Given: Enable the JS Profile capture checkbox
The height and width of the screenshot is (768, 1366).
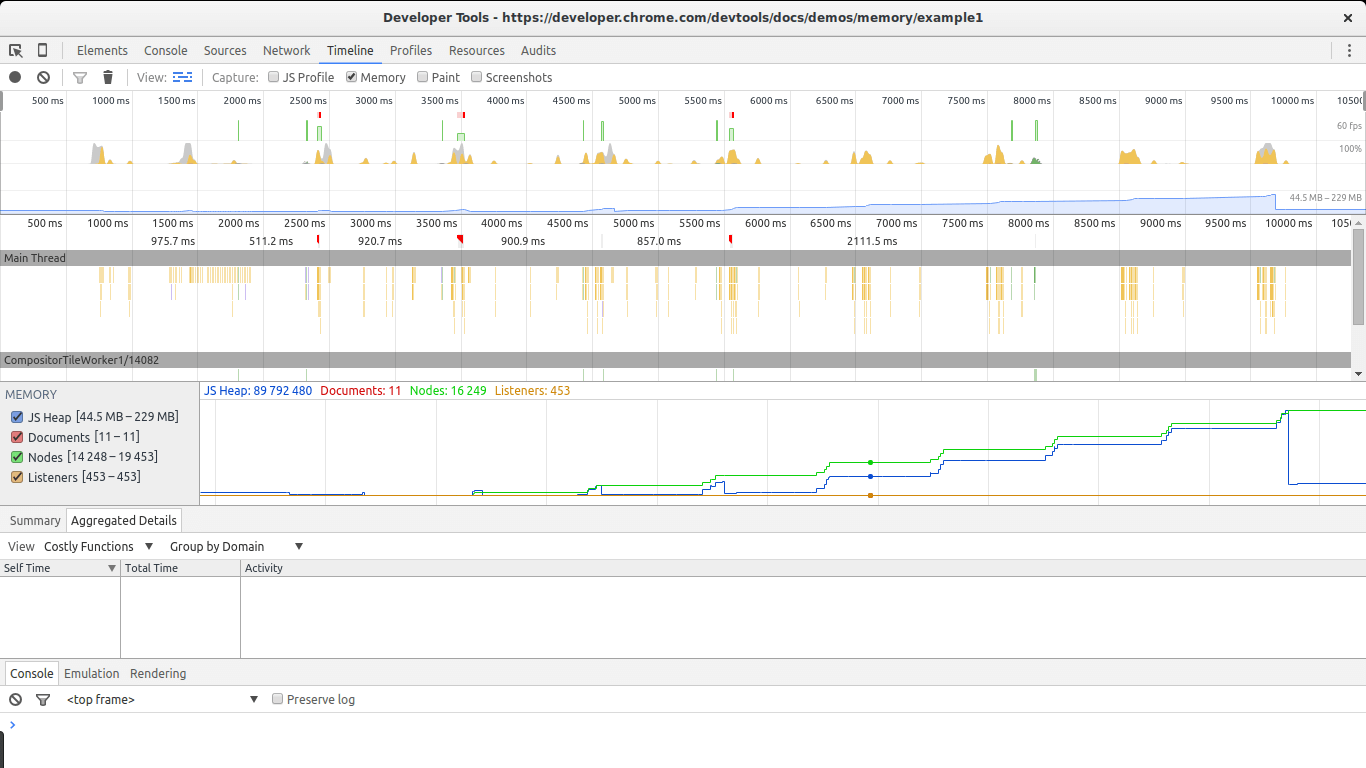Looking at the screenshot, I should tap(273, 77).
